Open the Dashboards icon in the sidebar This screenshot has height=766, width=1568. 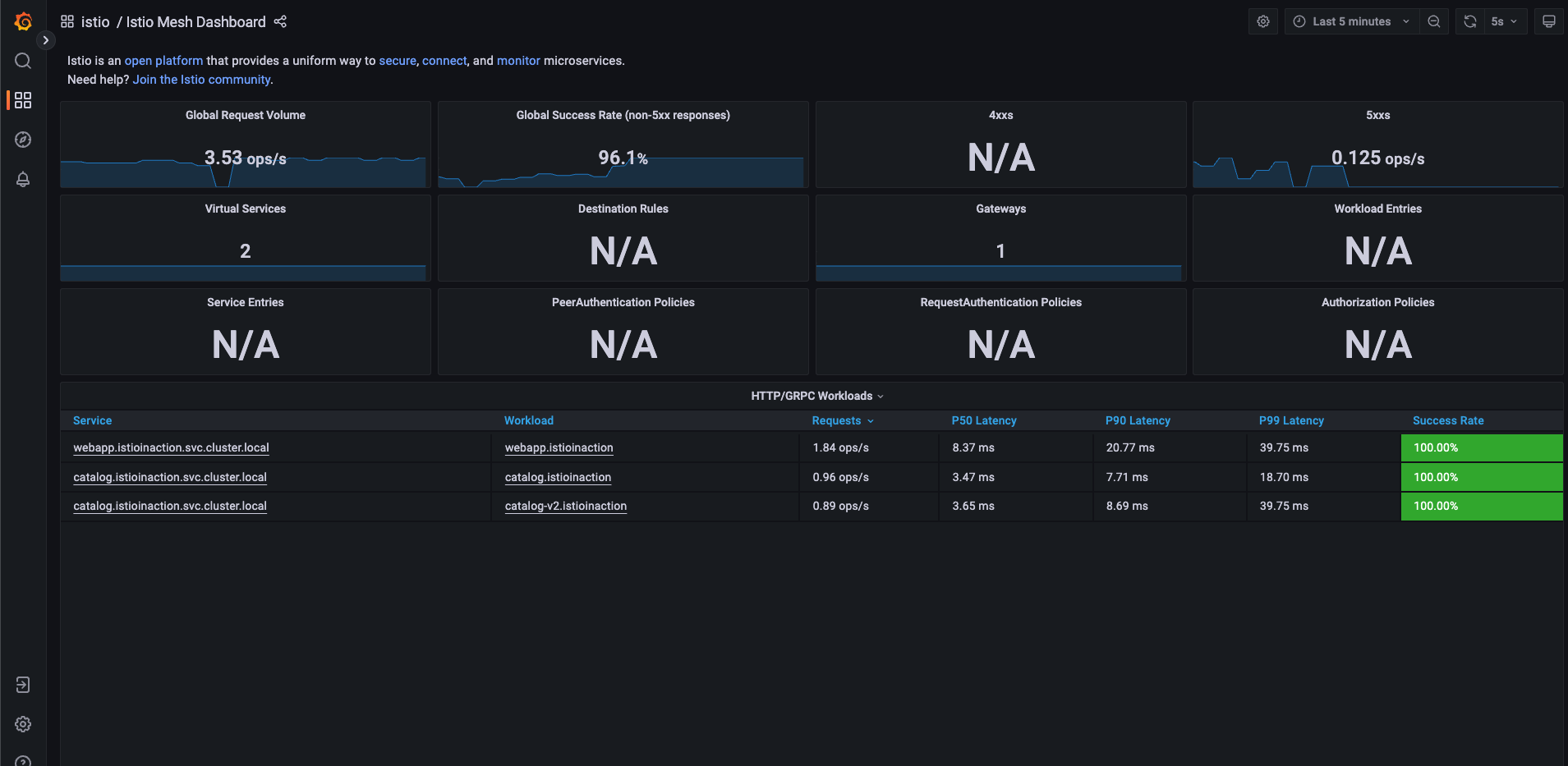(x=23, y=100)
